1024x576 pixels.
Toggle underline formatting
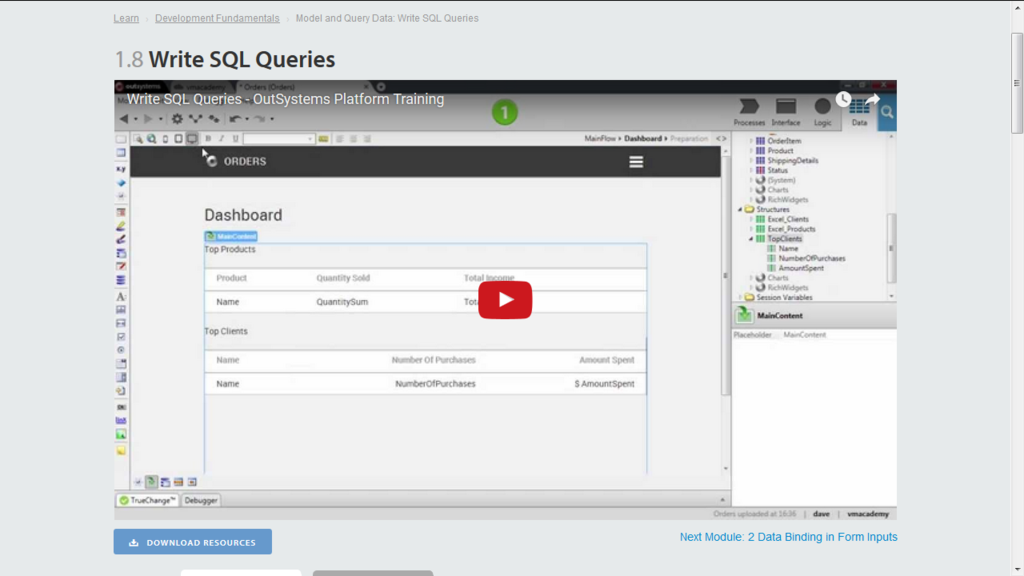click(x=235, y=139)
